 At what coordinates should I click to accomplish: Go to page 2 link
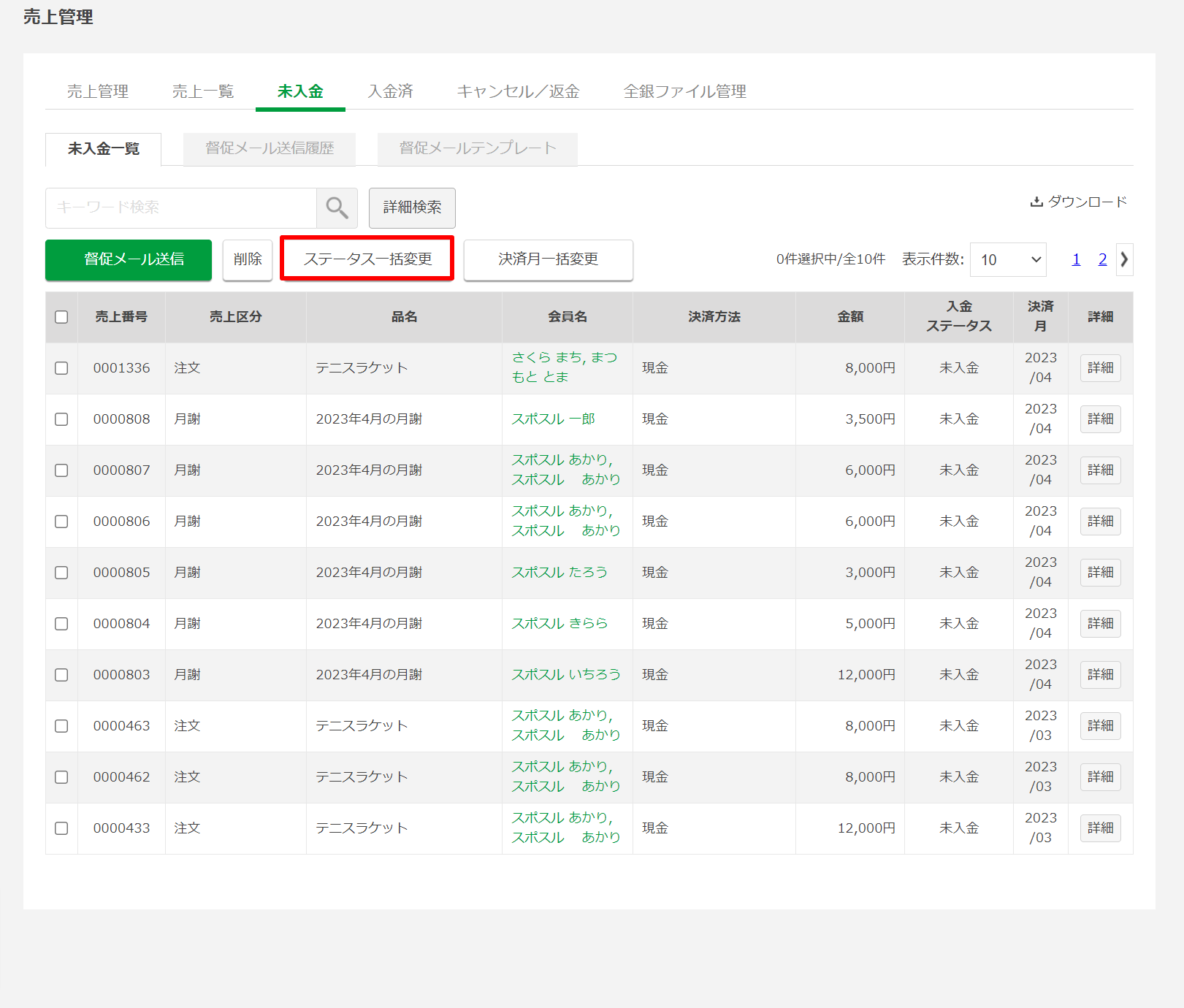[1102, 259]
